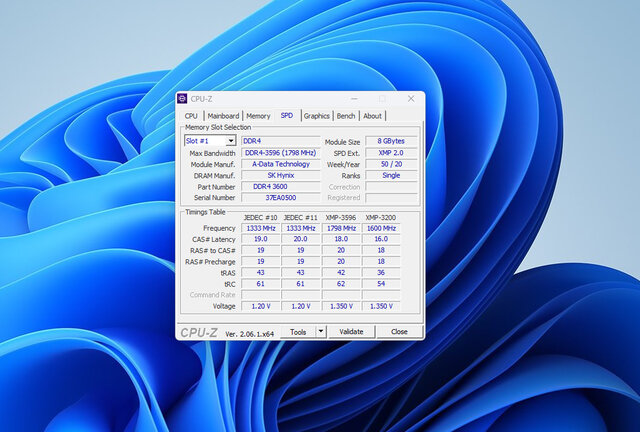This screenshot has height=432, width=640.
Task: Select the Memory tab
Action: tap(258, 116)
